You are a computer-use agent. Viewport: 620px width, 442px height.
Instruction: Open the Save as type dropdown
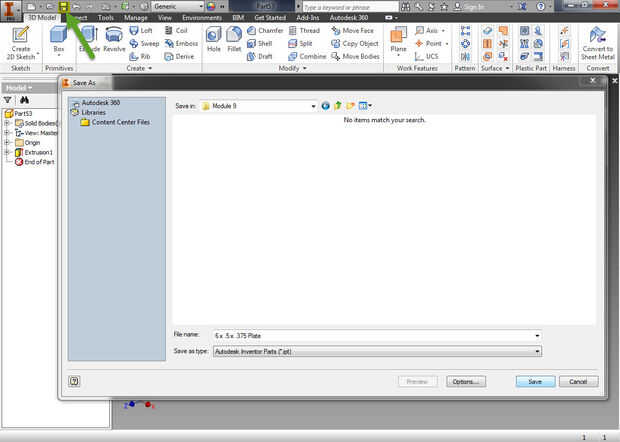537,351
